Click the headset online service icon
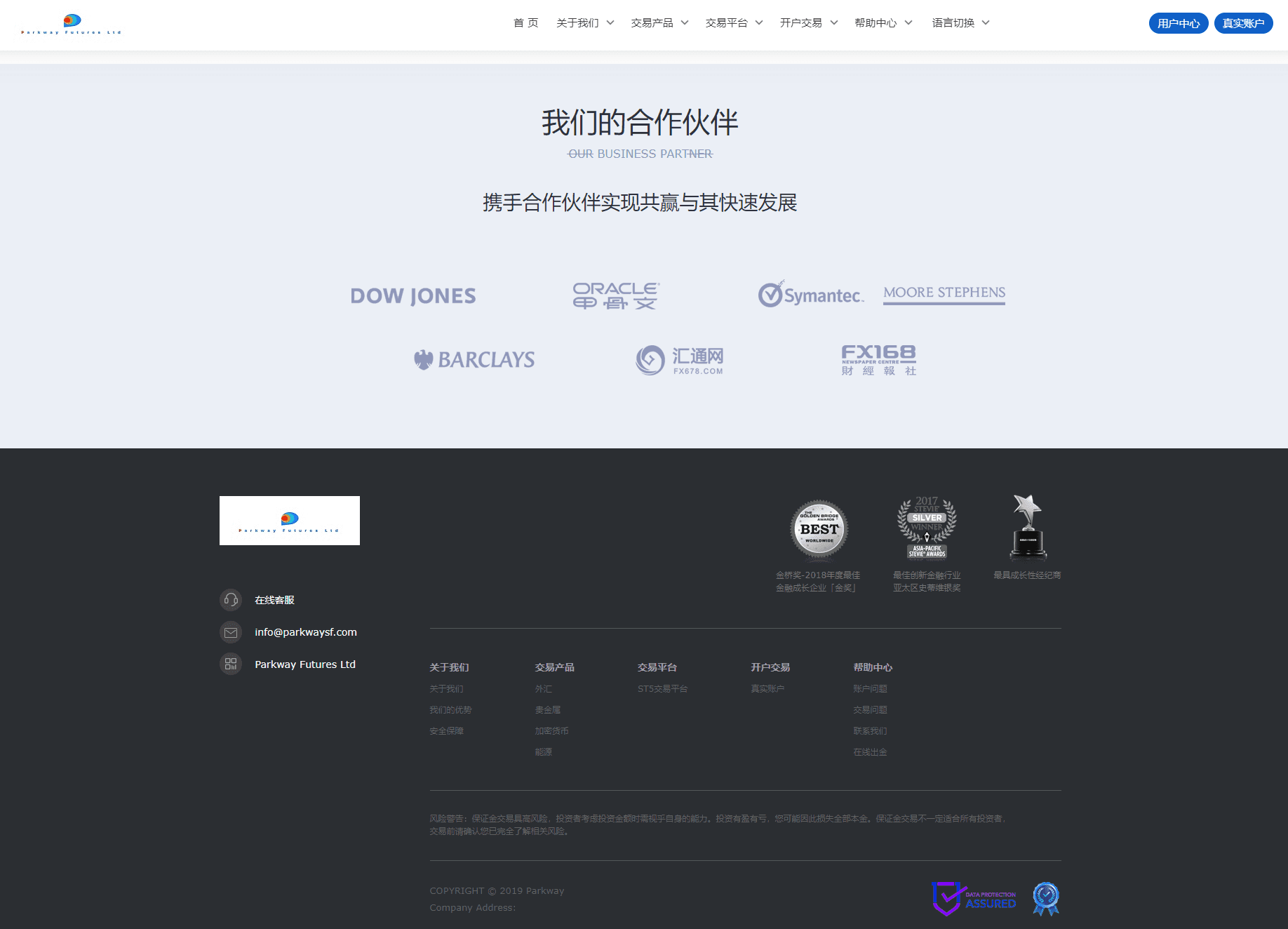1288x929 pixels. [231, 600]
